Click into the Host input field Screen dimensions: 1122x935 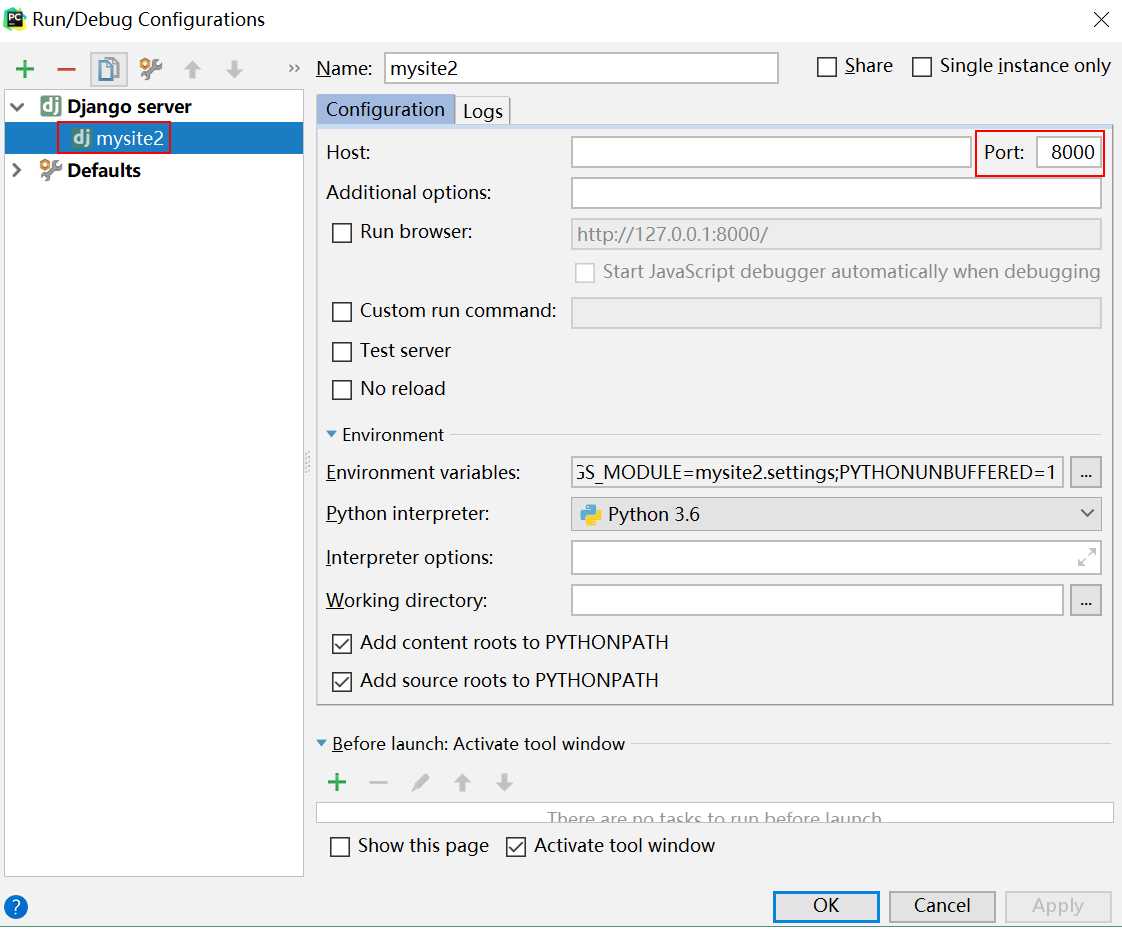(771, 152)
